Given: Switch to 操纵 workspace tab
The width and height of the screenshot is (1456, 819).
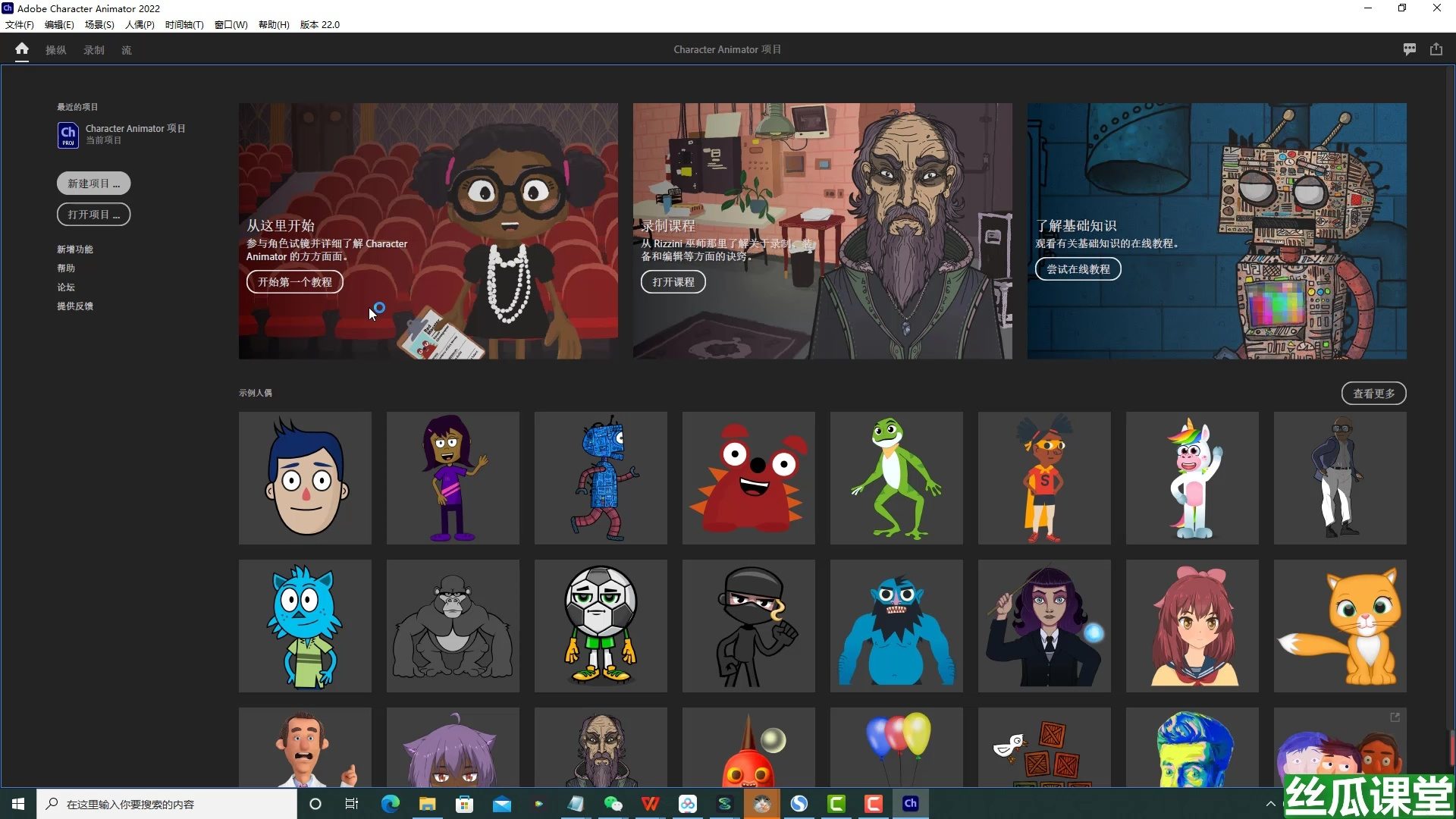Looking at the screenshot, I should click(x=55, y=50).
